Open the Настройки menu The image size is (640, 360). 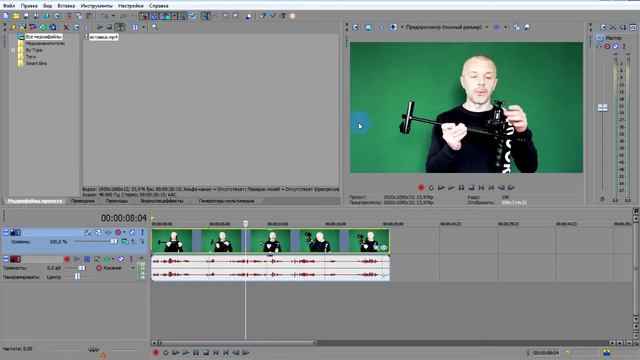click(131, 6)
